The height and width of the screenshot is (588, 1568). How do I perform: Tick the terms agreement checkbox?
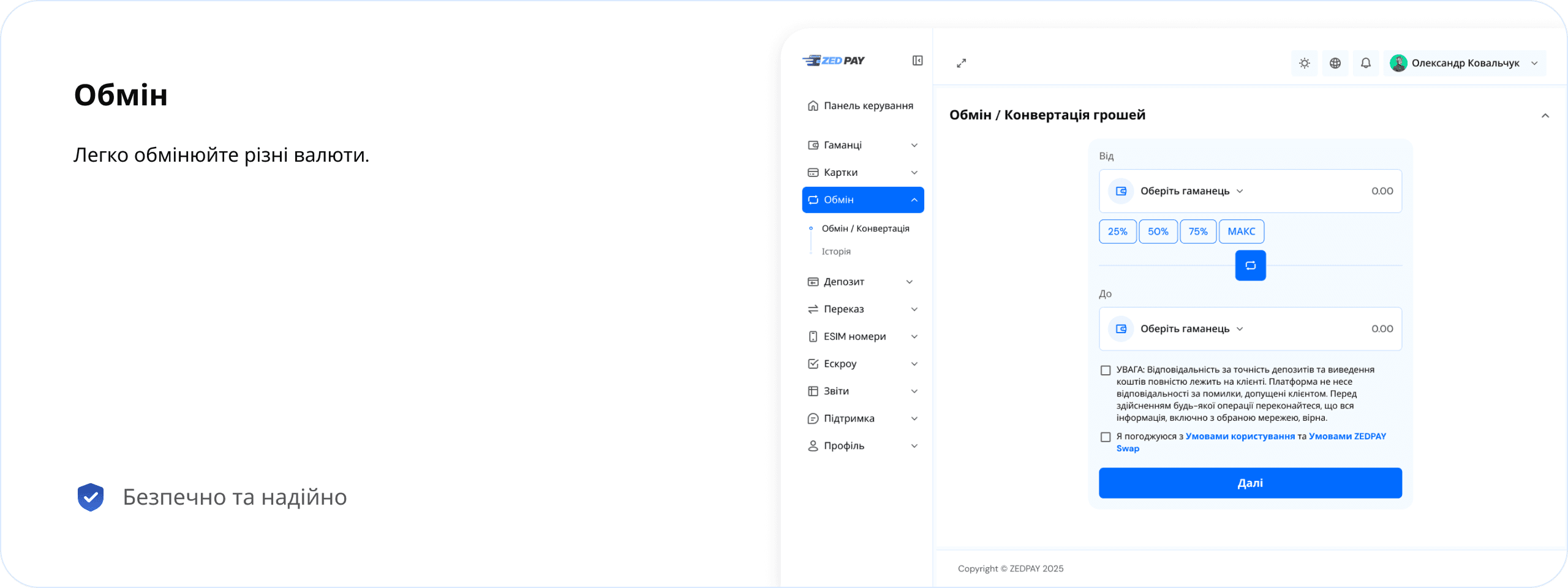point(1106,437)
